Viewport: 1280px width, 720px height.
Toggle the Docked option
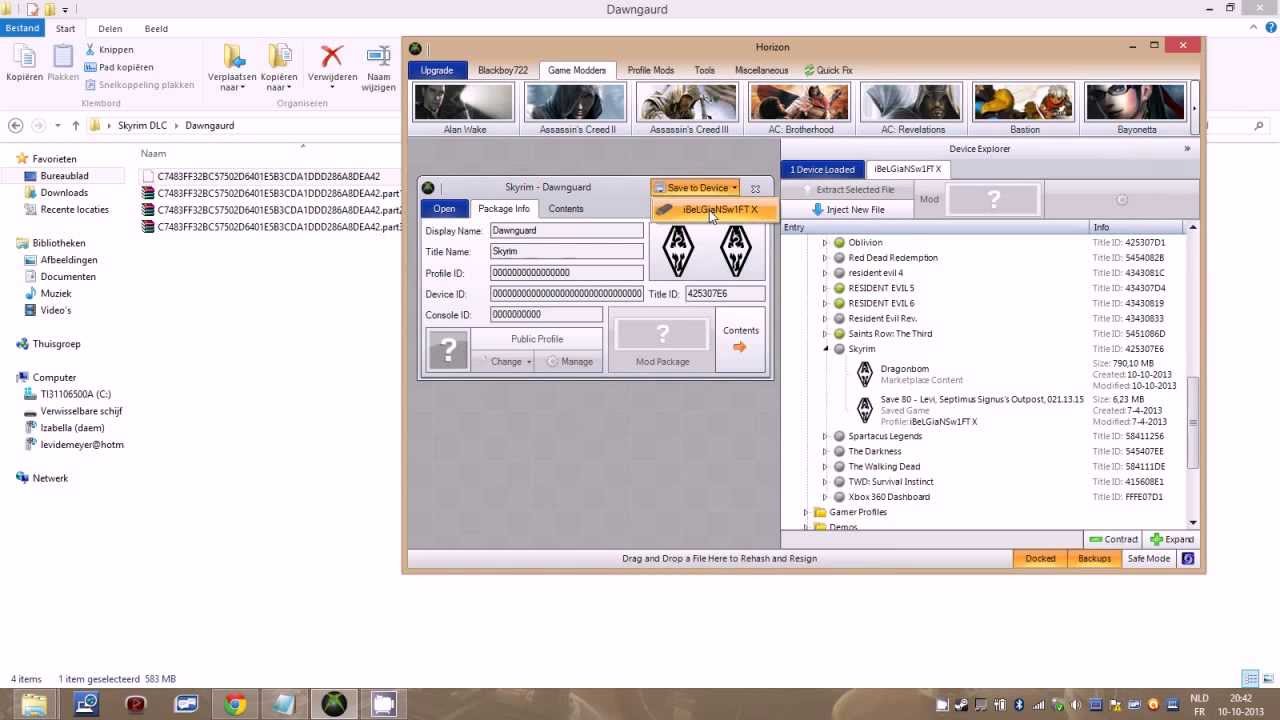click(x=1040, y=559)
